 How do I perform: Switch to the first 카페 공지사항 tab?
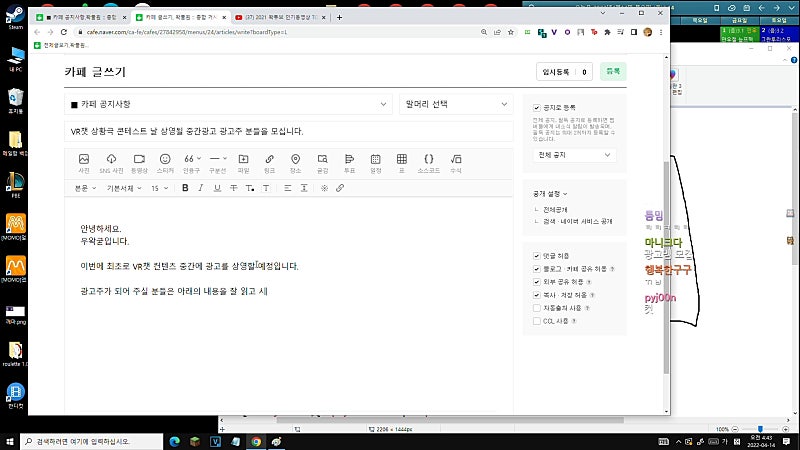[81, 17]
